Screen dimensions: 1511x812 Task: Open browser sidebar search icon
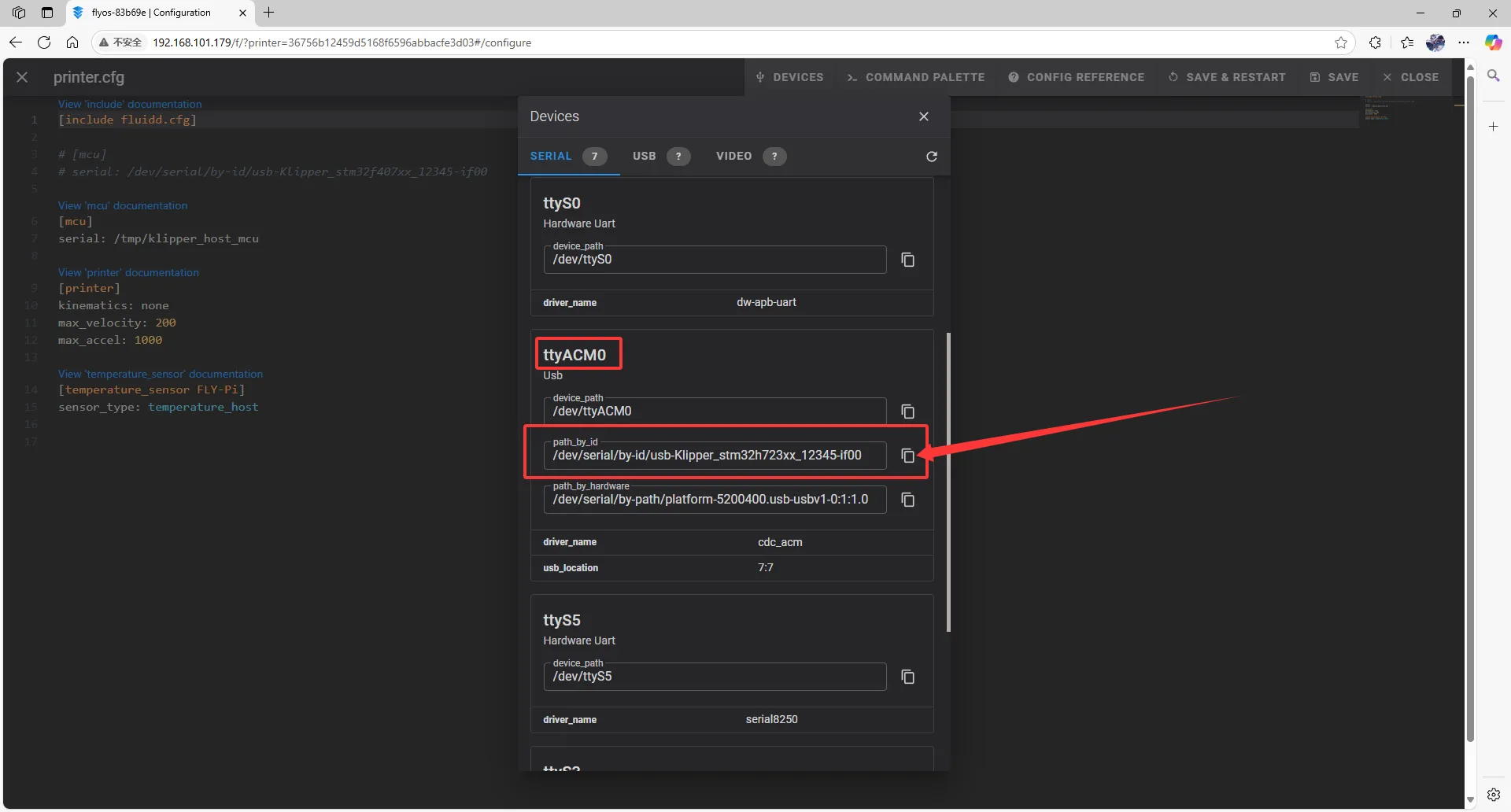point(1493,76)
